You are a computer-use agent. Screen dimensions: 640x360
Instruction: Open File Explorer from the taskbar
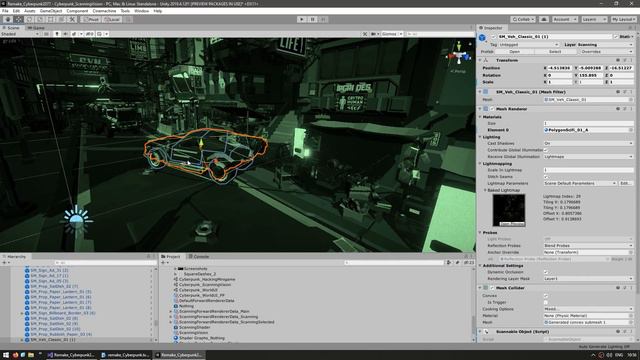click(x=31, y=355)
